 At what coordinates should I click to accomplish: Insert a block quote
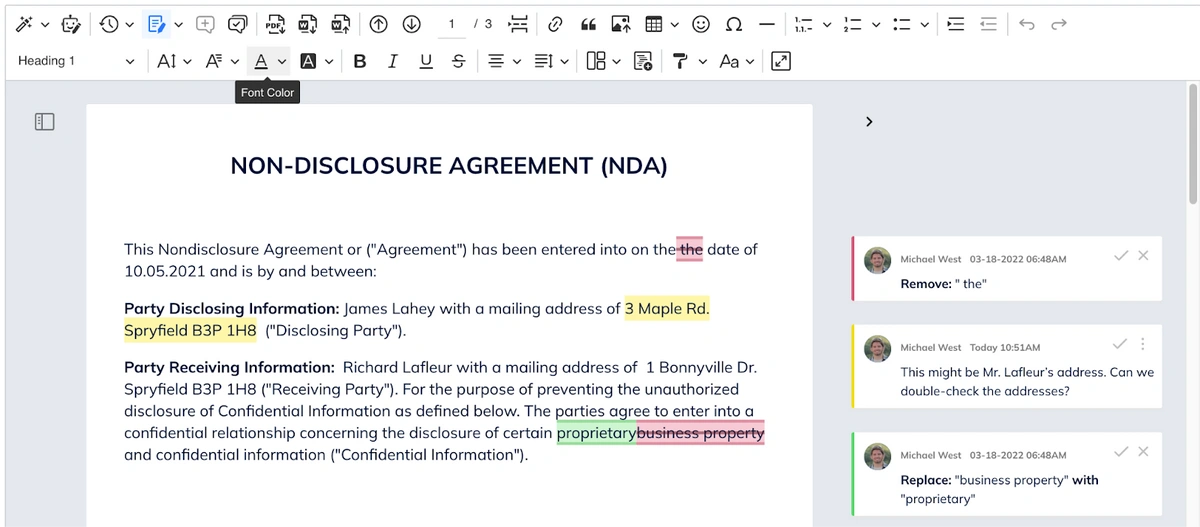588,24
